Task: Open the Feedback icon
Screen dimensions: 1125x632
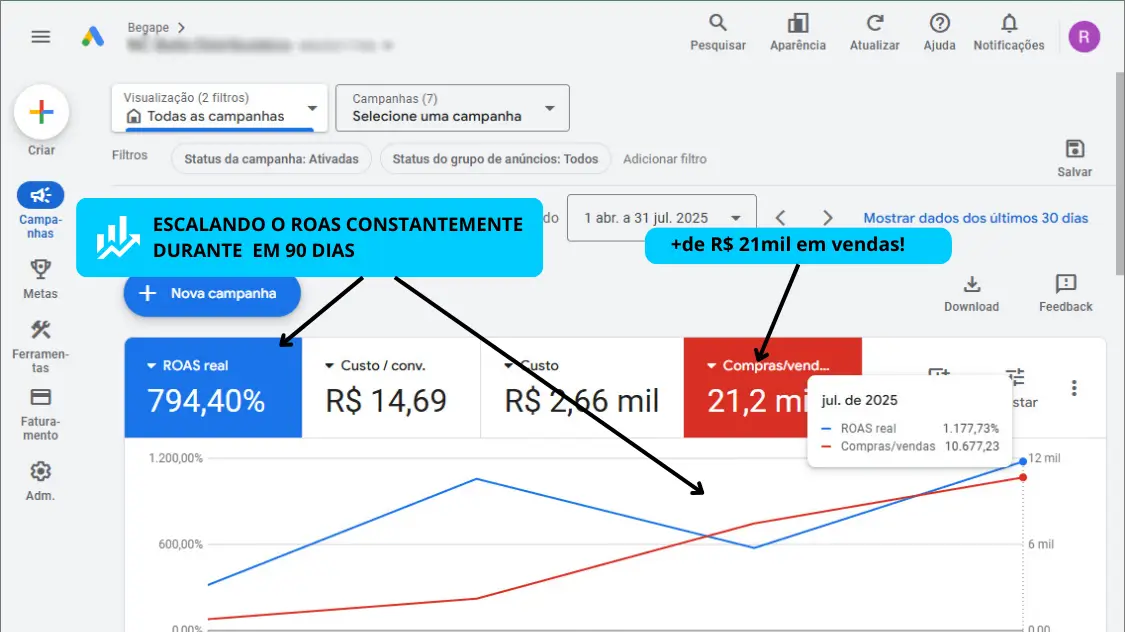Action: click(1065, 285)
